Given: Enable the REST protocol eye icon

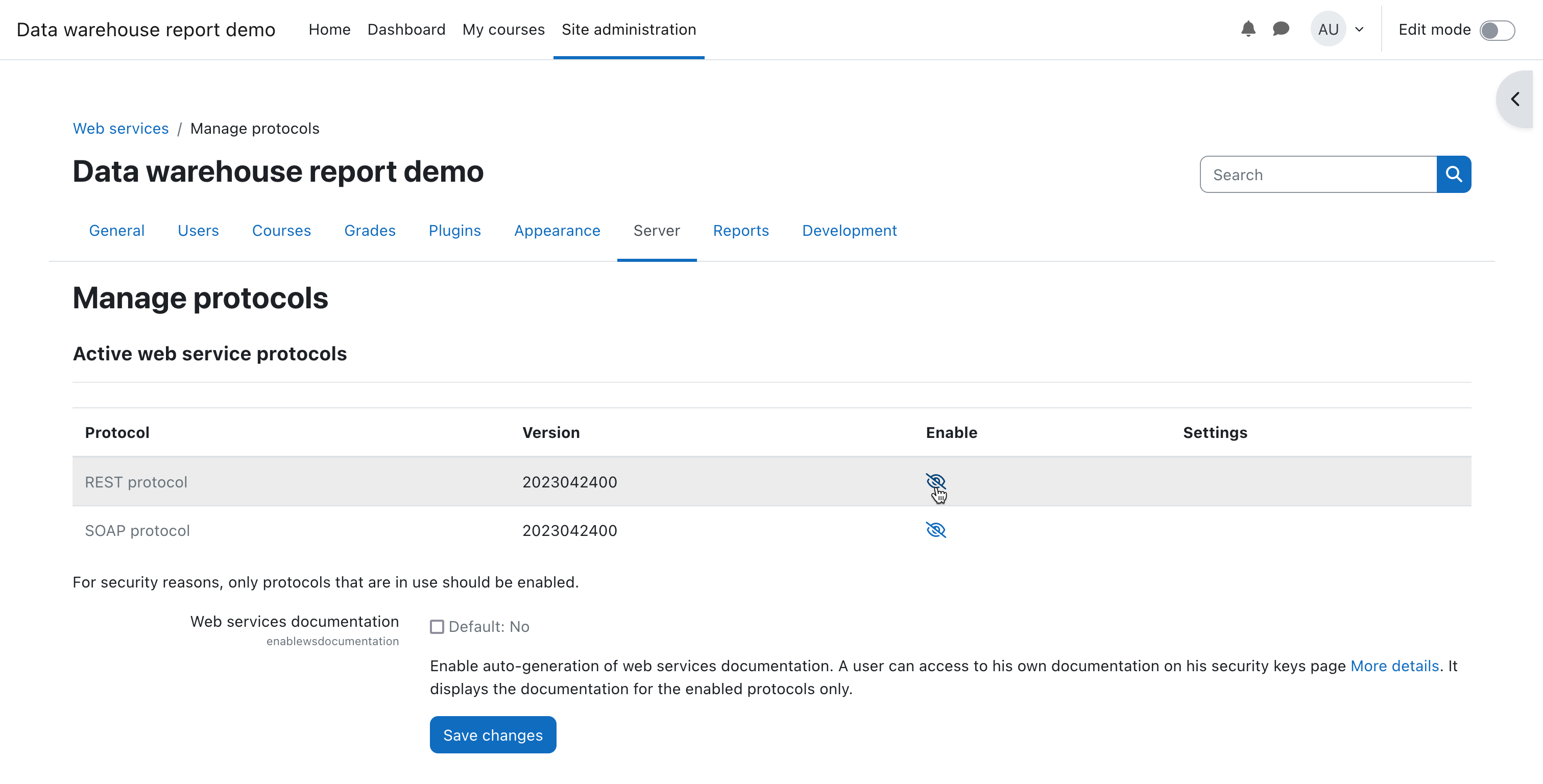Looking at the screenshot, I should (x=935, y=481).
